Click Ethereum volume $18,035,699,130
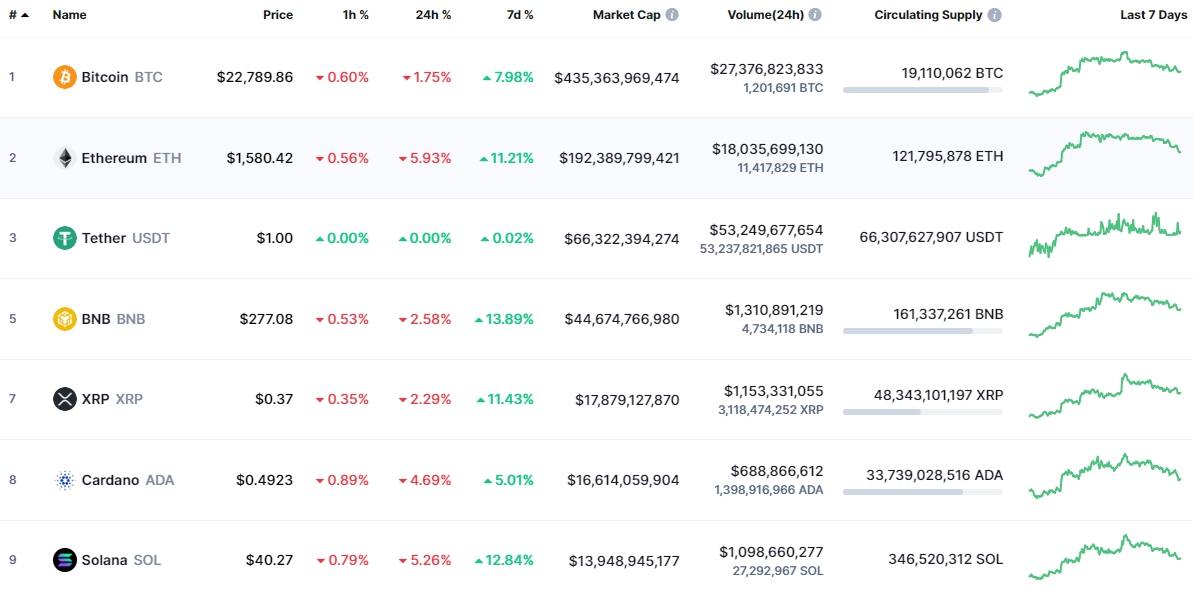 coord(768,149)
